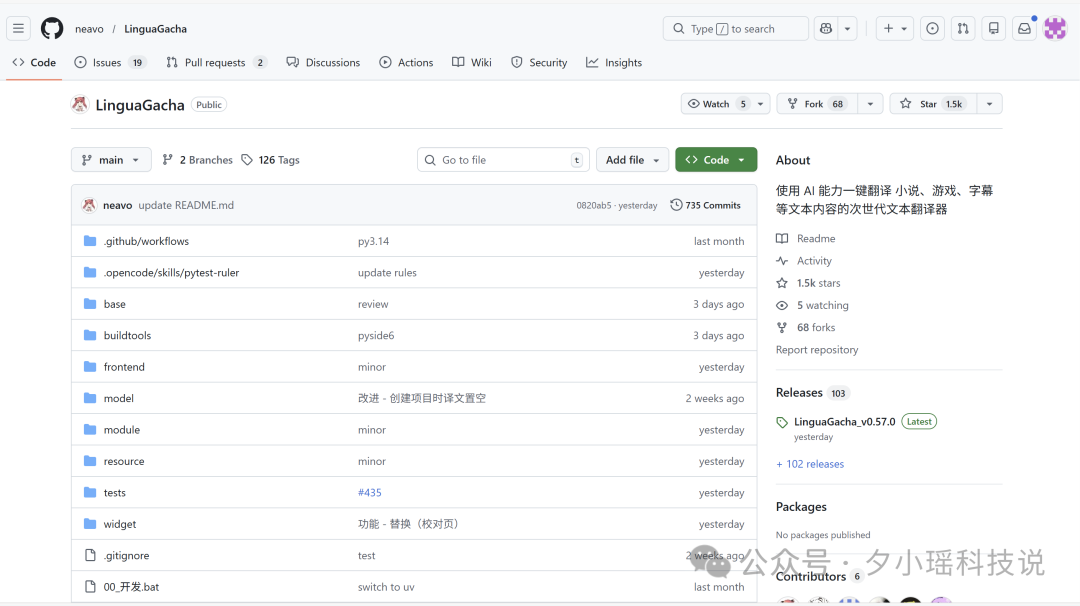Click the GitHub logo home icon
The height and width of the screenshot is (606, 1080).
(52, 28)
